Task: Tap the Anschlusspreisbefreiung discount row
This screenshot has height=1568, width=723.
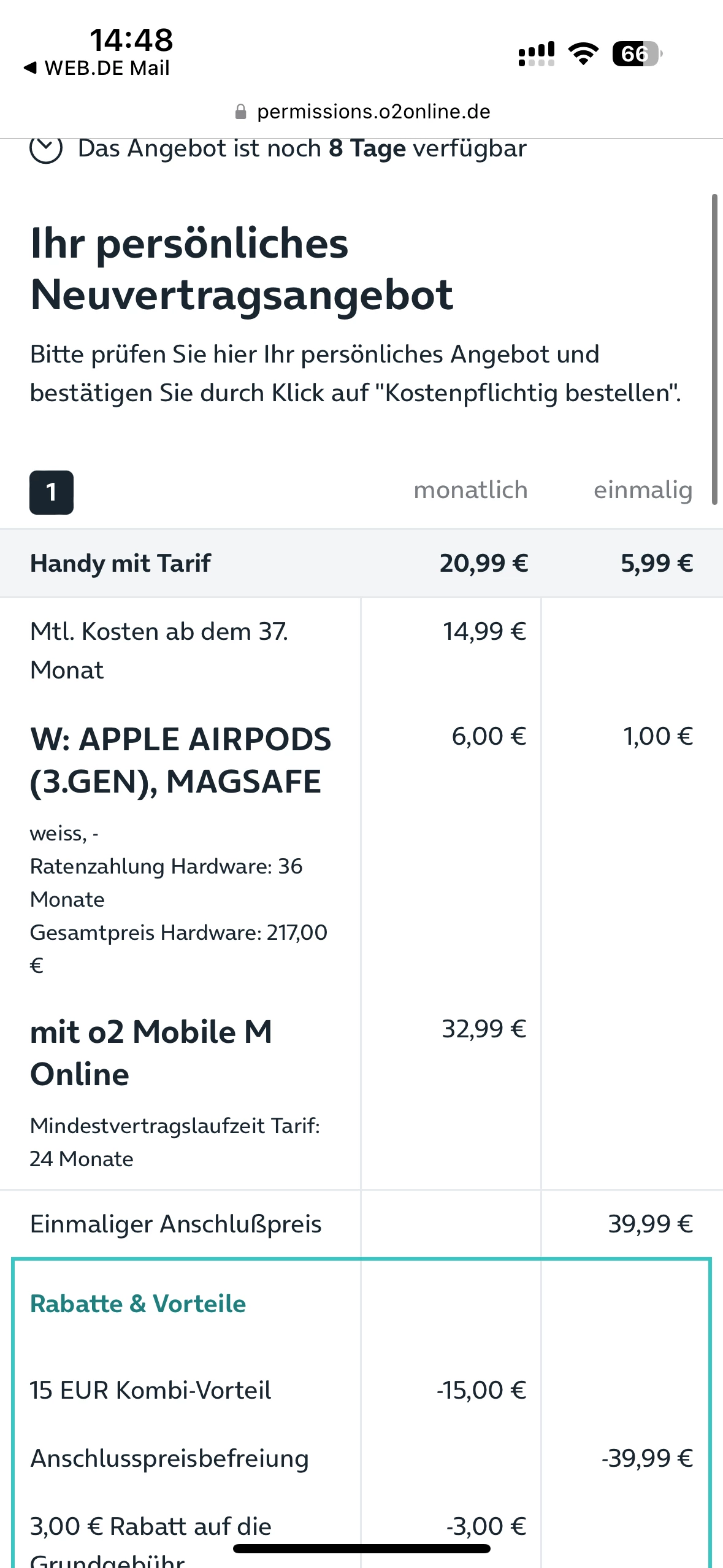Action: (x=169, y=1458)
